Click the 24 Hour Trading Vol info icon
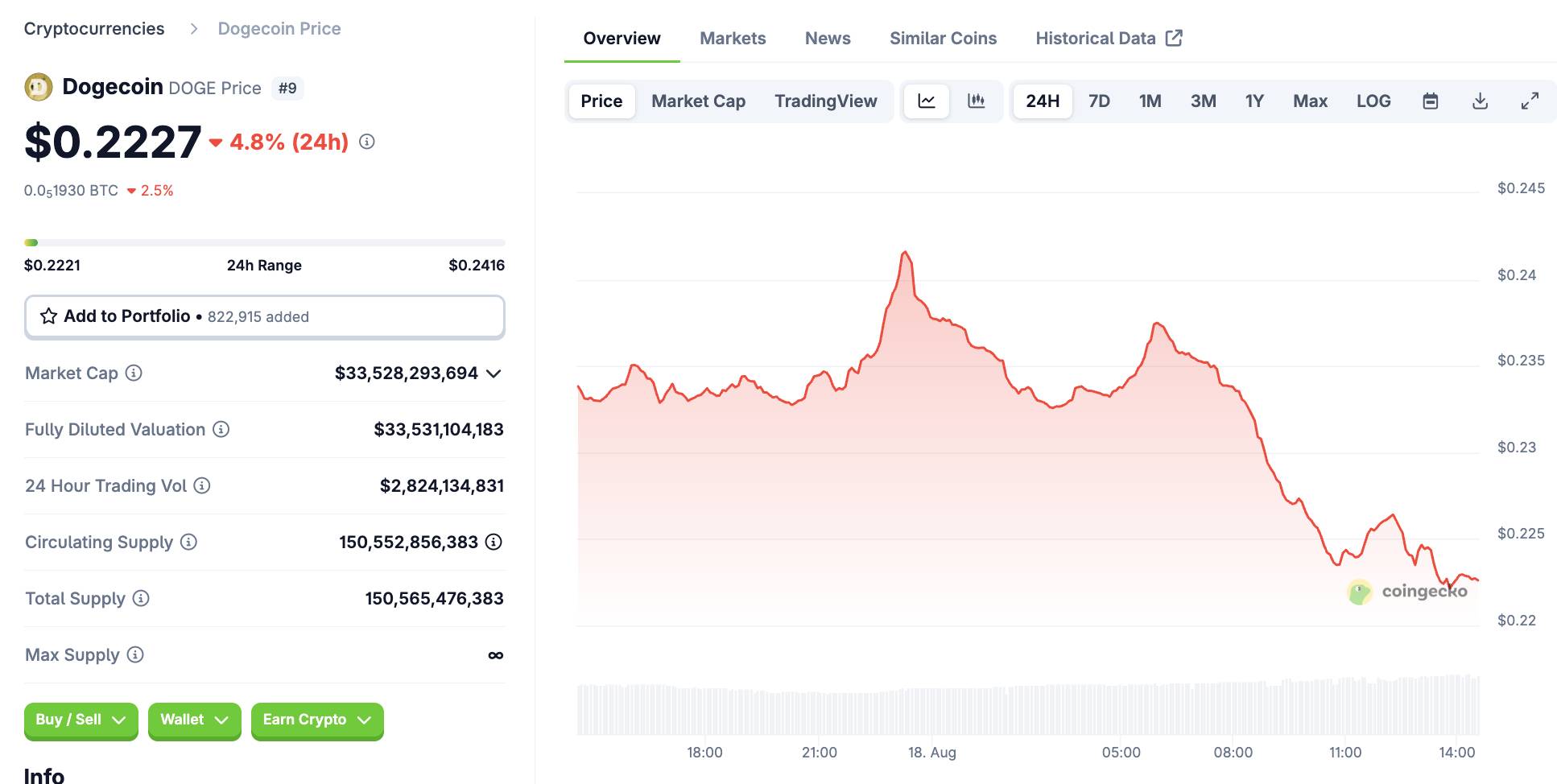 click(203, 485)
